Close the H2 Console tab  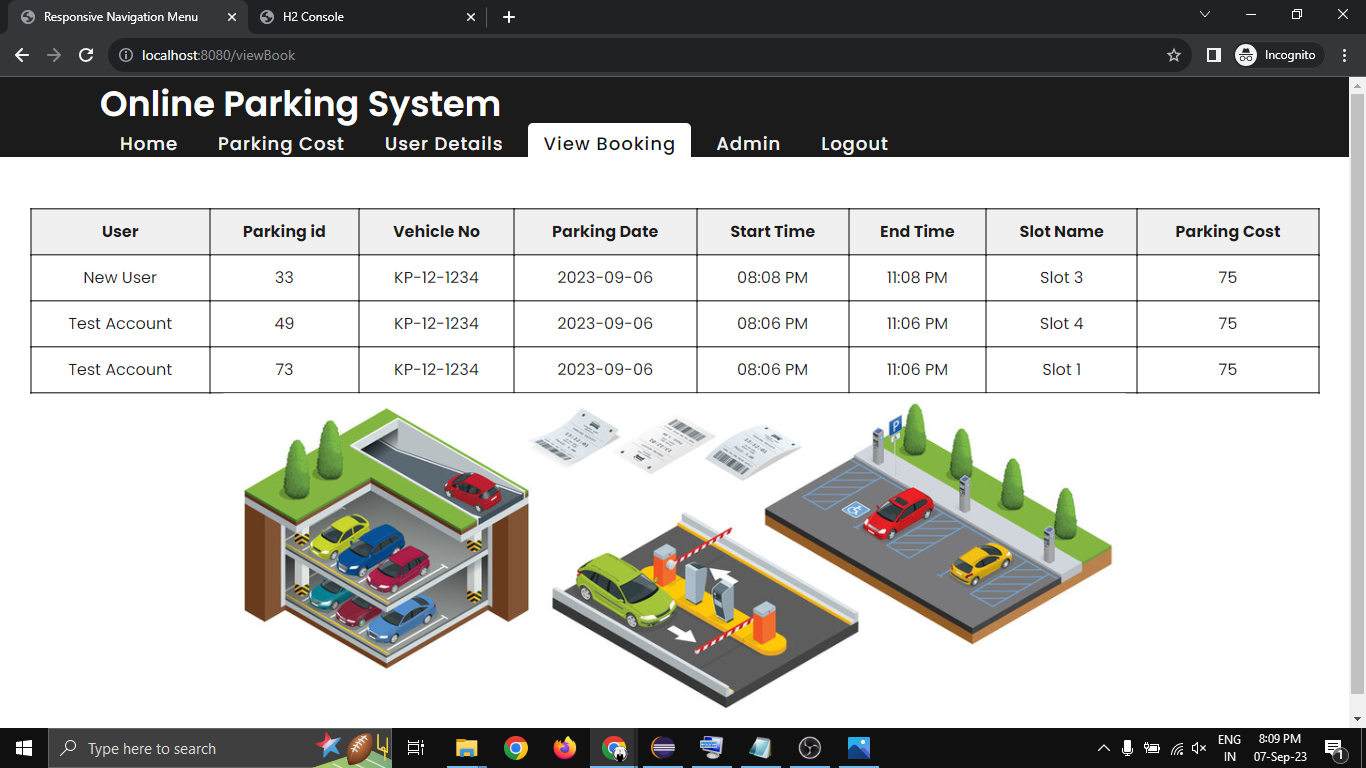click(x=471, y=17)
